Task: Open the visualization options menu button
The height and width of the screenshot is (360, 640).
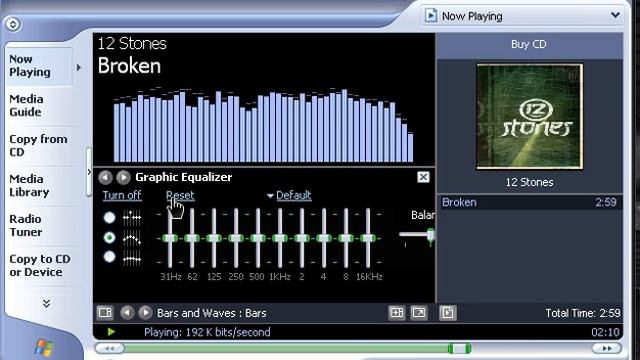Action: [x=105, y=313]
